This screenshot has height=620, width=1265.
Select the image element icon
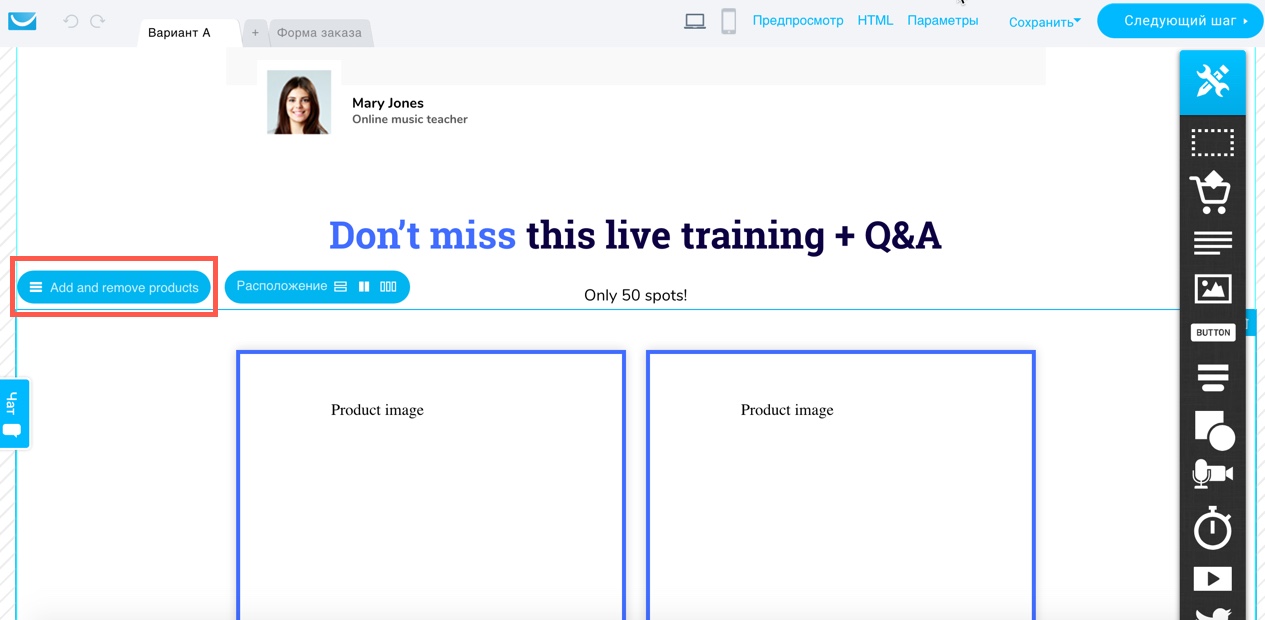1212,289
